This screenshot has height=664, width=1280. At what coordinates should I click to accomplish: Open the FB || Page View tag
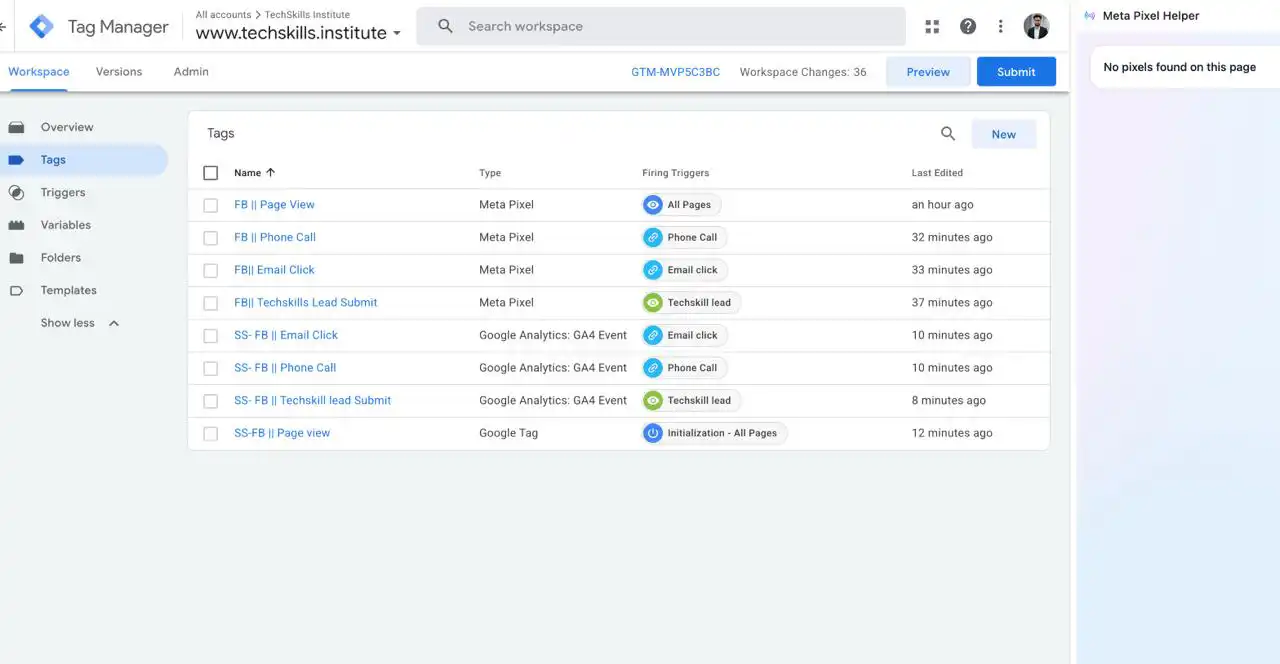tap(274, 205)
